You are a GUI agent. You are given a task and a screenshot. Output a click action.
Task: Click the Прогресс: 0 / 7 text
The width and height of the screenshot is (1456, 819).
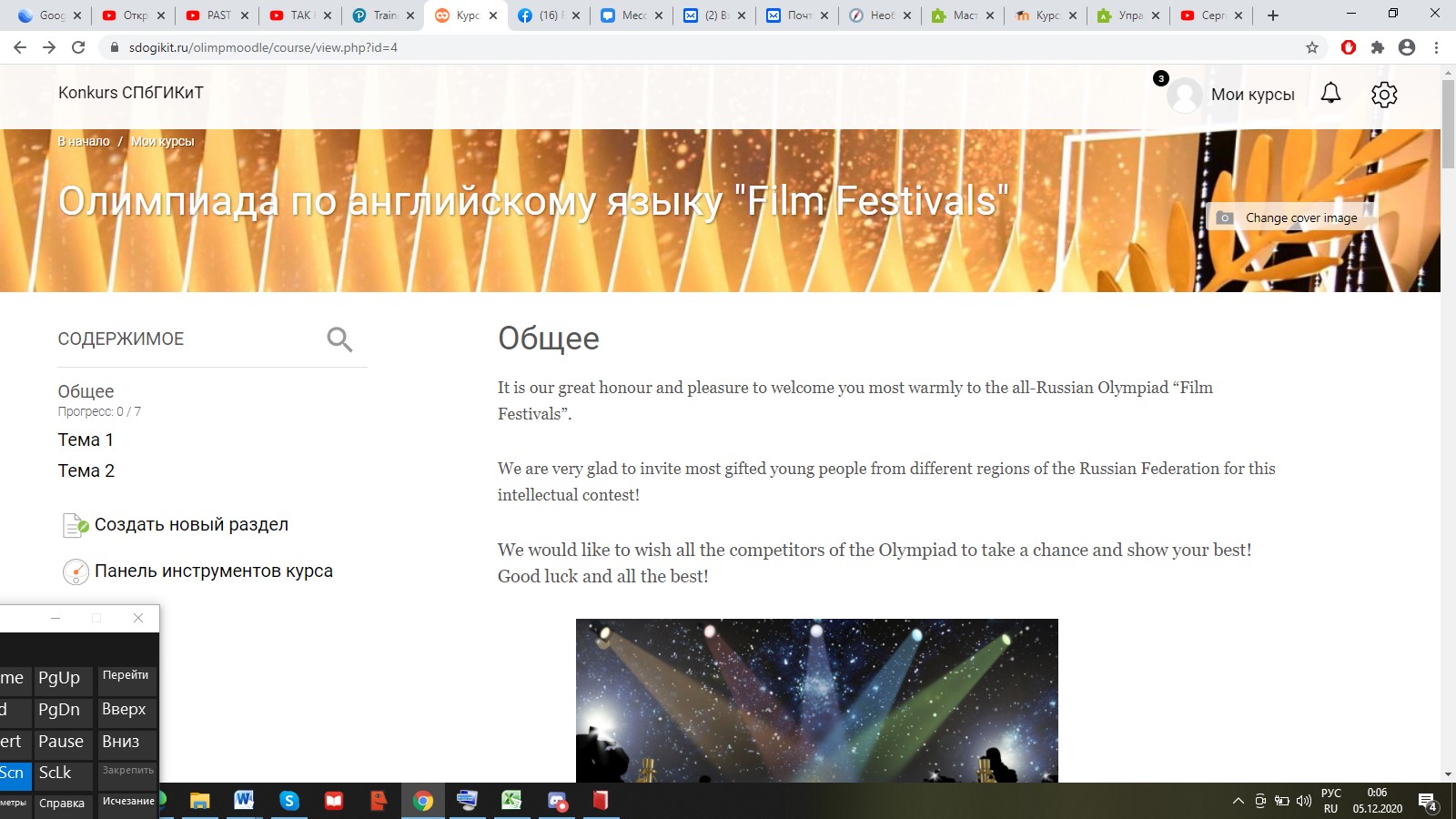99,411
